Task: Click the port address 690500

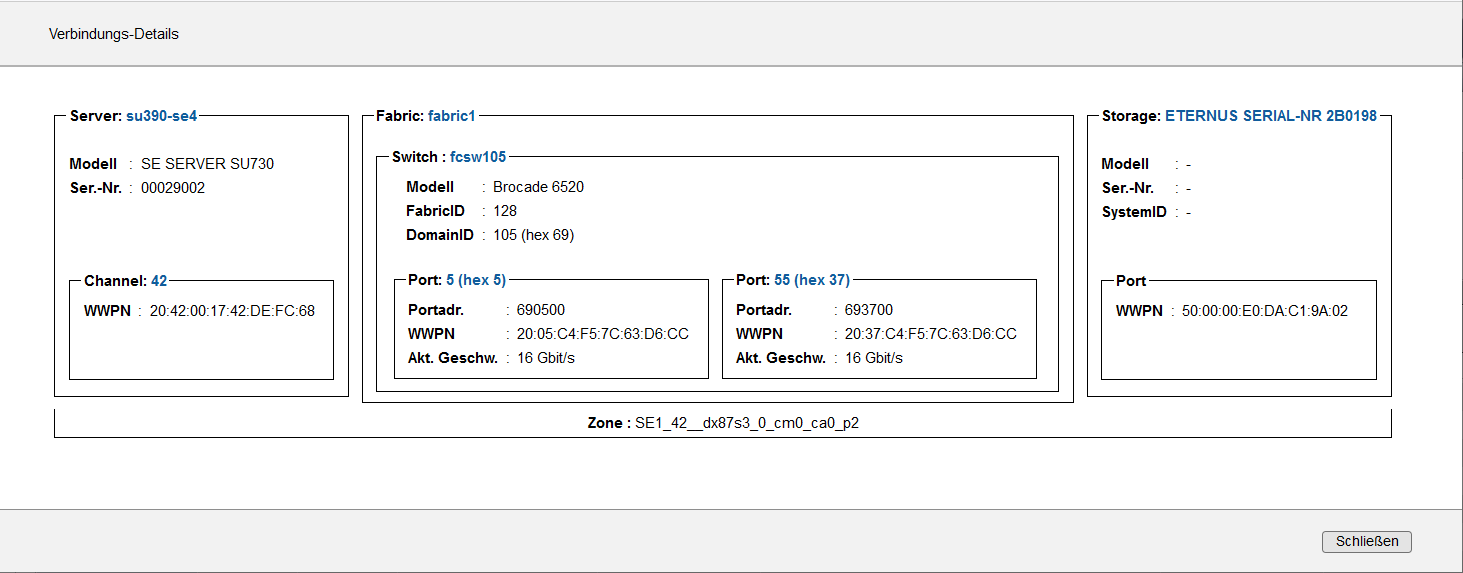Action: pyautogui.click(x=541, y=310)
